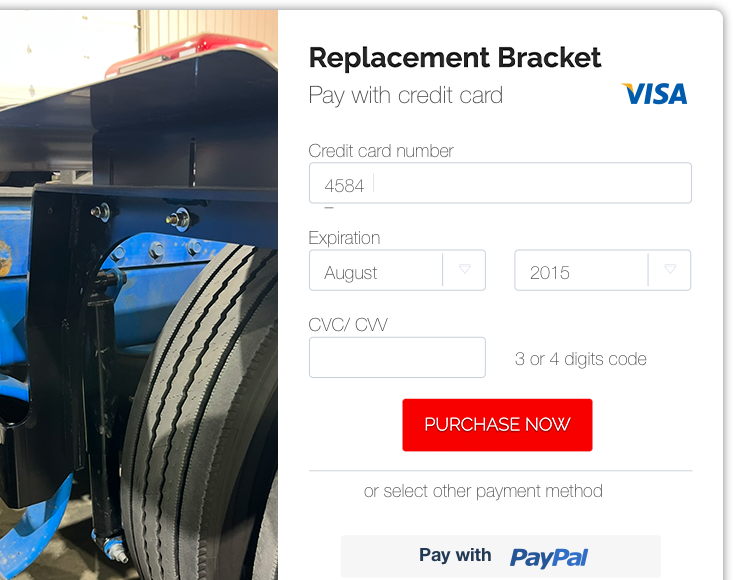Click the CVC/ CVV label
The image size is (733, 580).
(x=348, y=325)
